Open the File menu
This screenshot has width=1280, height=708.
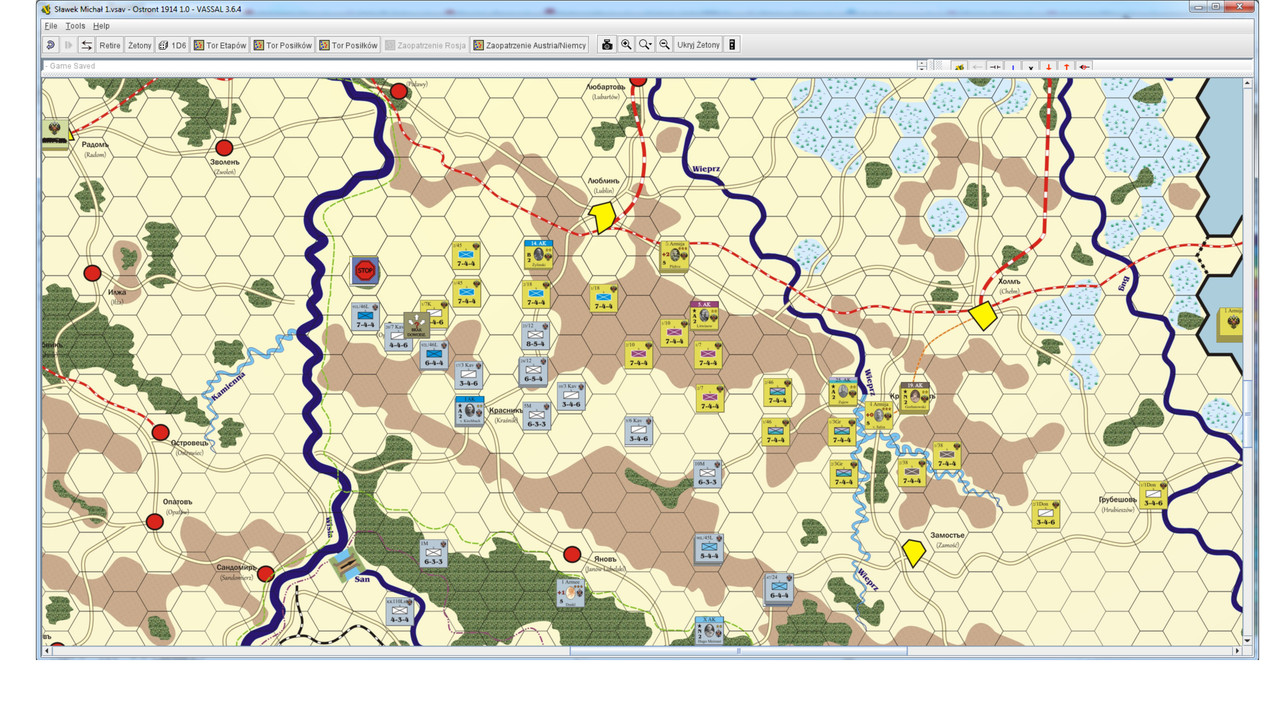coord(51,25)
